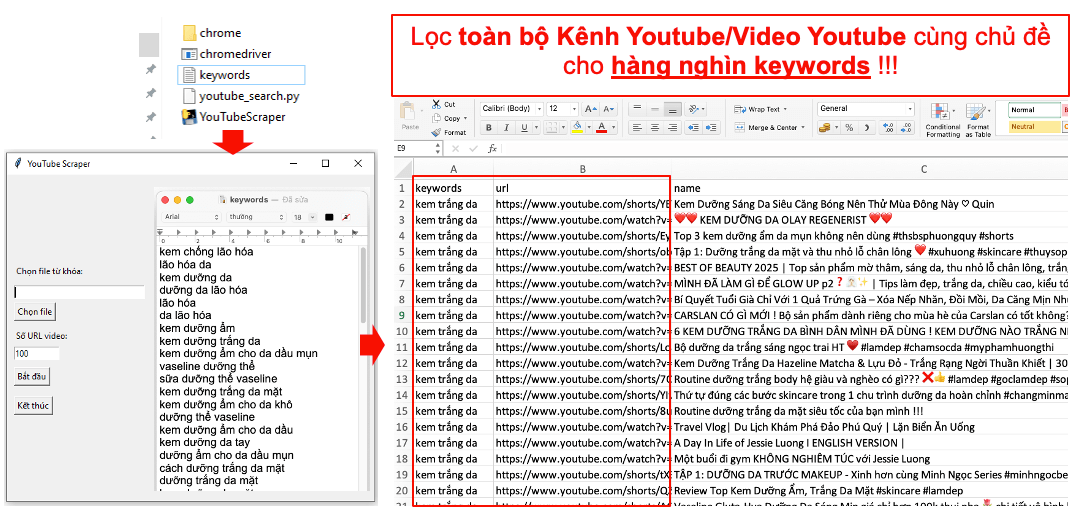The width and height of the screenshot is (1074, 512).
Task: Select the Neutral cell style
Action: pyautogui.click(x=1033, y=127)
